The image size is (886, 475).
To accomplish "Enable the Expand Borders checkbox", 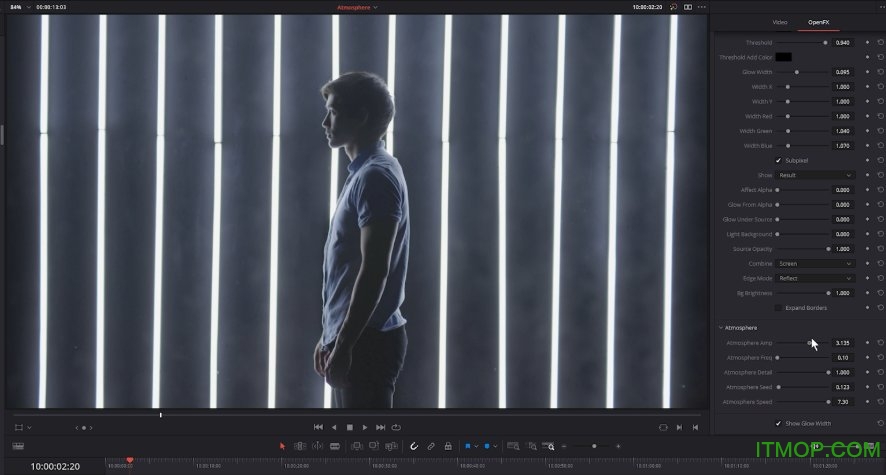I will pyautogui.click(x=779, y=308).
